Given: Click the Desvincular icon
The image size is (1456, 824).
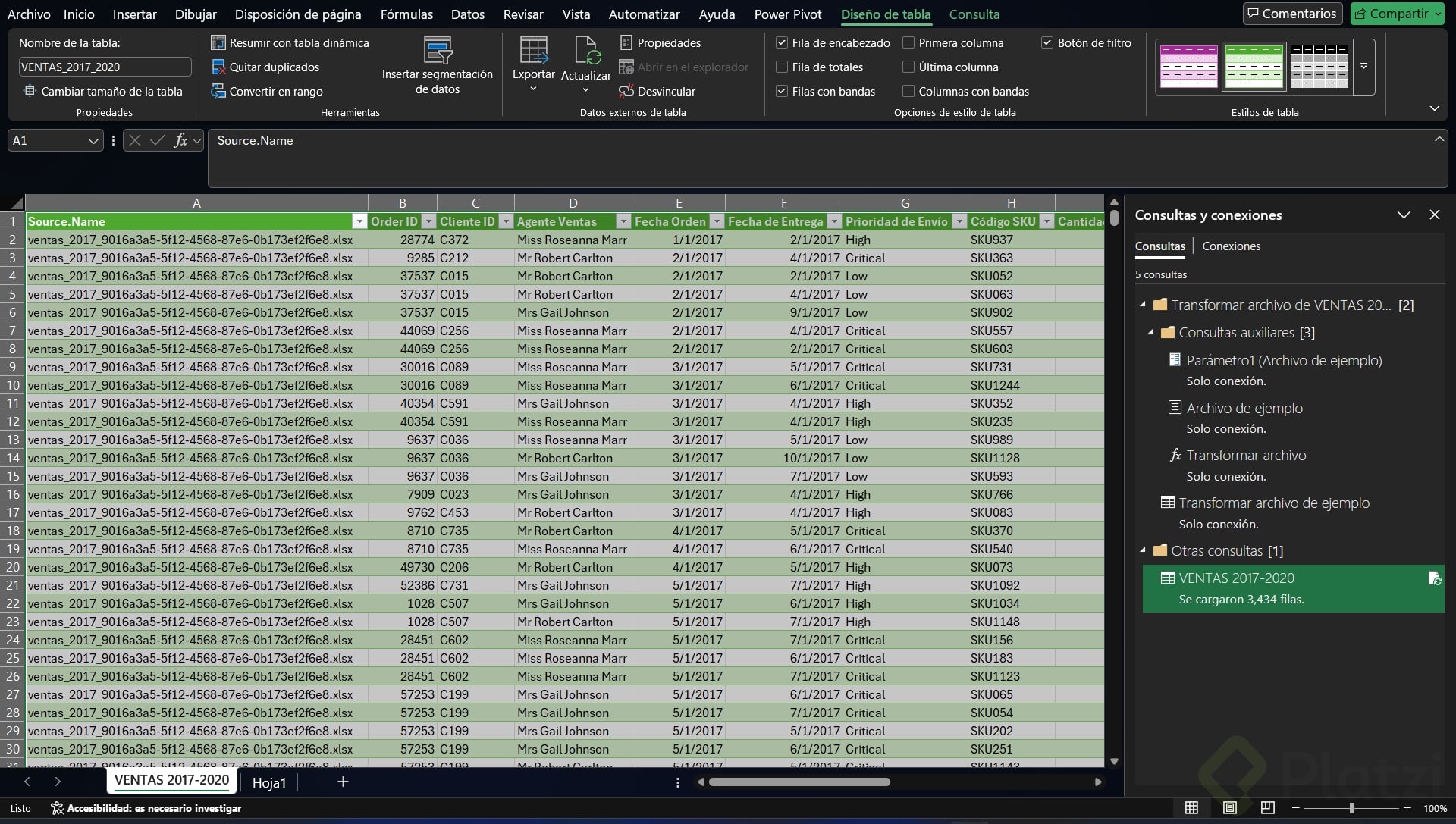Looking at the screenshot, I should 626,92.
